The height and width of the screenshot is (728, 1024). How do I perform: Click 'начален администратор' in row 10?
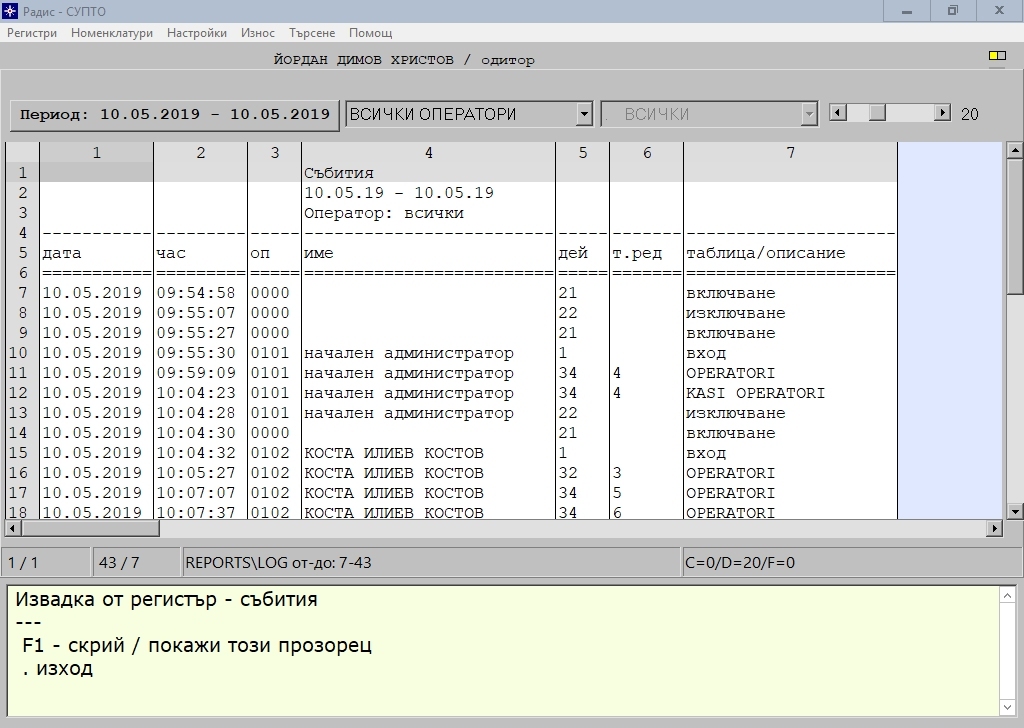point(428,353)
